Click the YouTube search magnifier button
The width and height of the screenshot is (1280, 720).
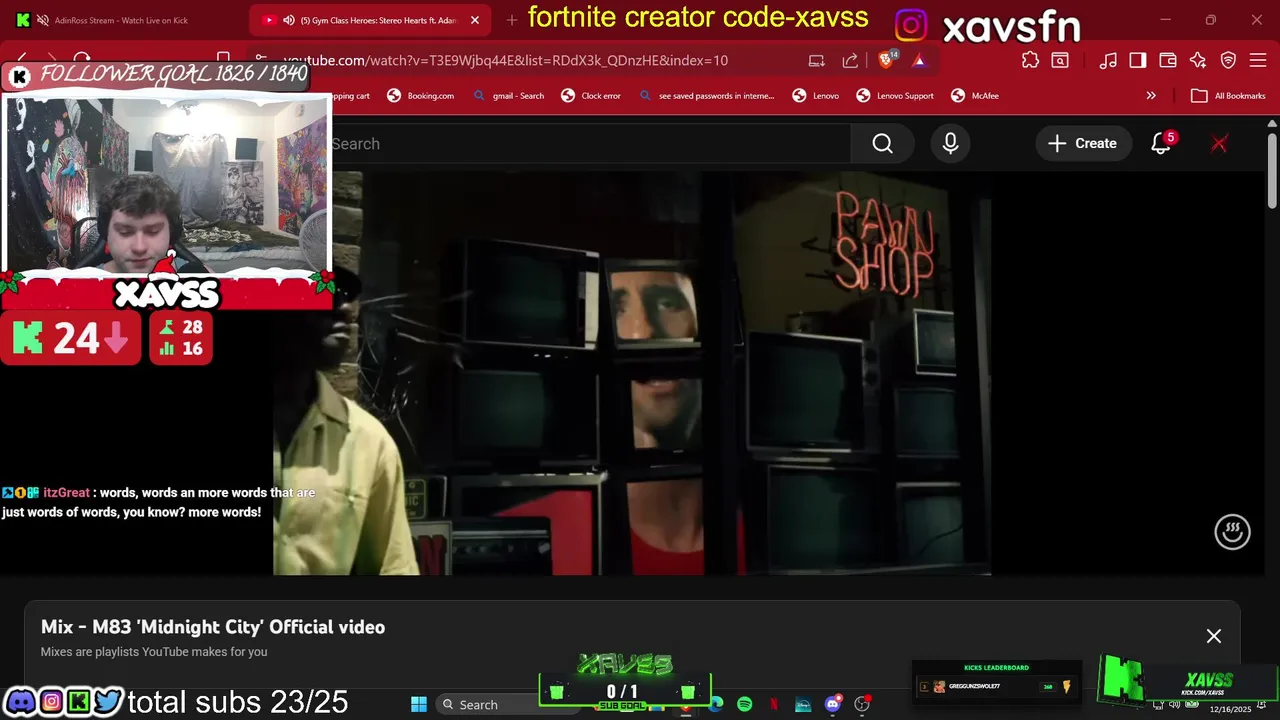coord(882,144)
